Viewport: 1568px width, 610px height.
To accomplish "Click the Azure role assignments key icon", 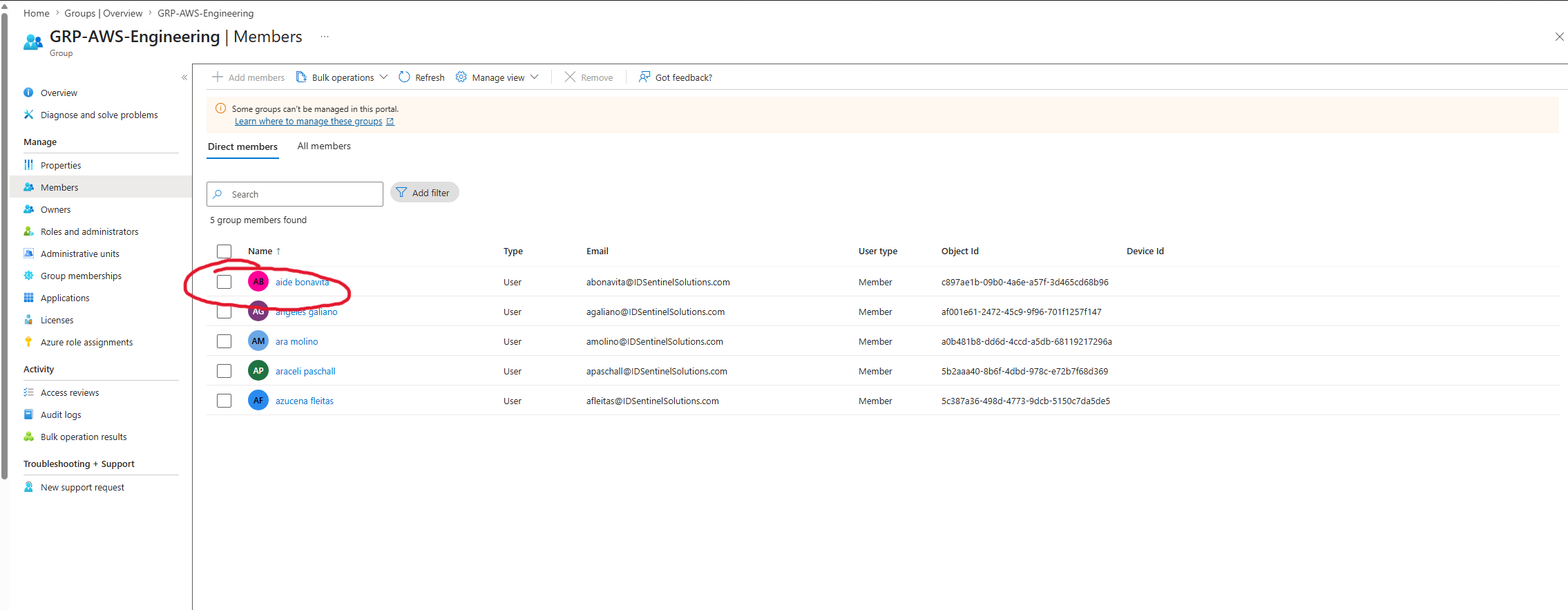I will pyautogui.click(x=28, y=342).
